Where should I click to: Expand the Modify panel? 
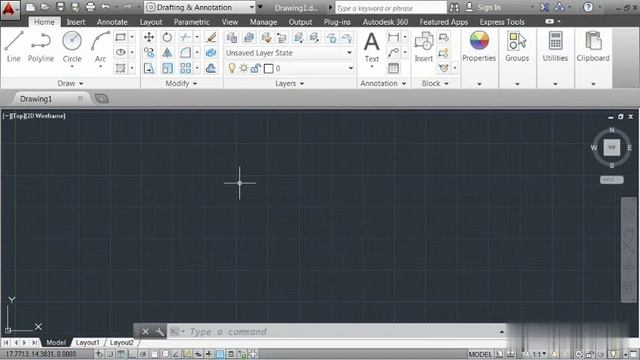pos(181,83)
